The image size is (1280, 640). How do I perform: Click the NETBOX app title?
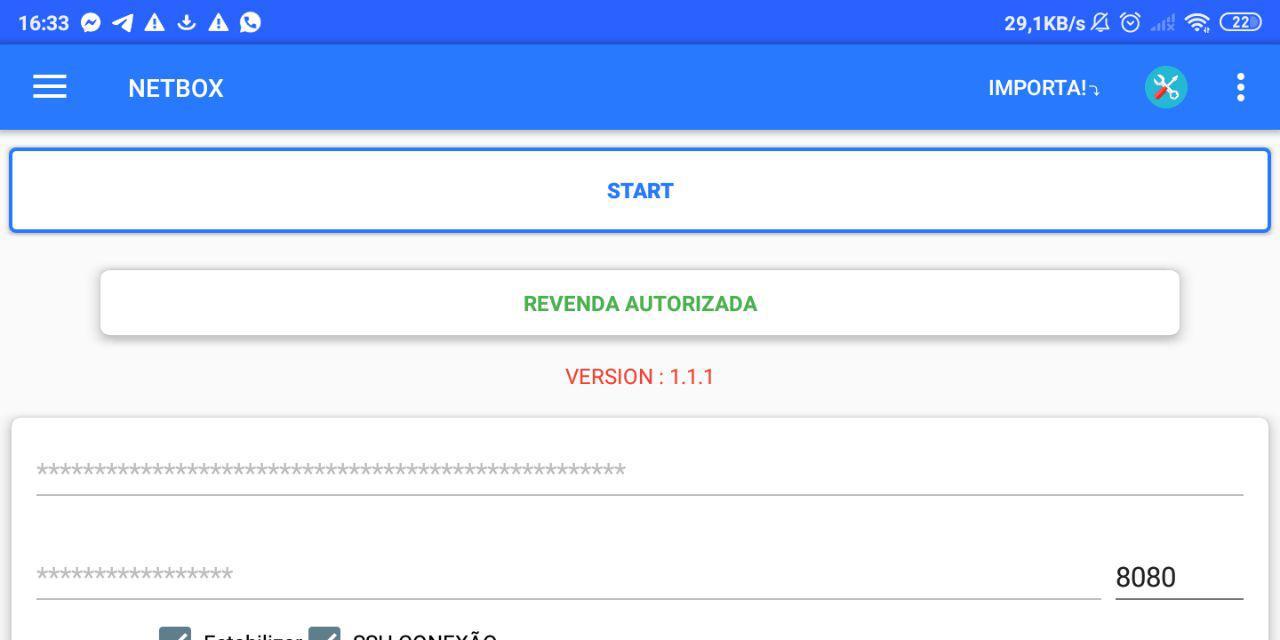click(x=176, y=88)
